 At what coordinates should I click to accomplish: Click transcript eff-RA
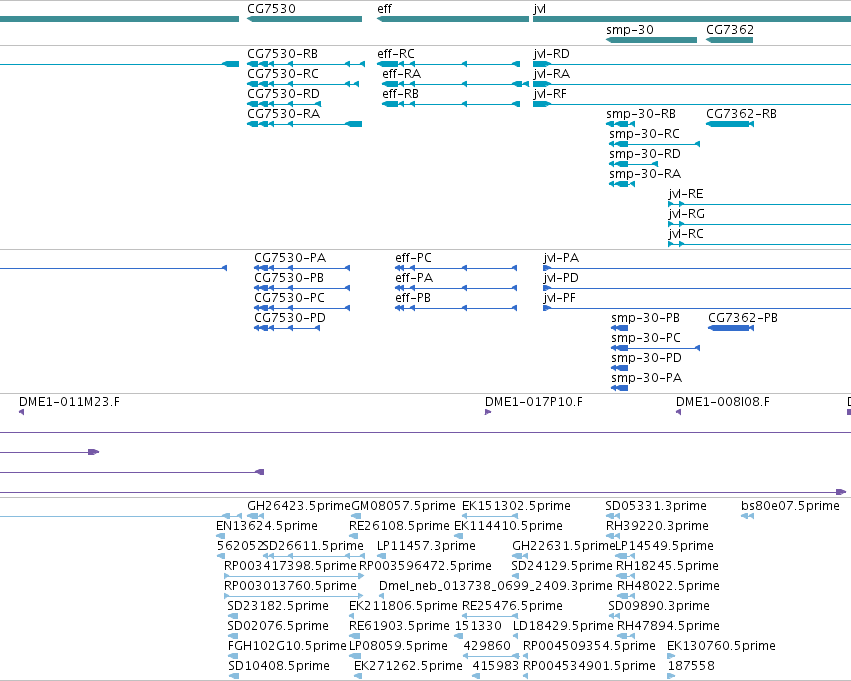coord(455,84)
